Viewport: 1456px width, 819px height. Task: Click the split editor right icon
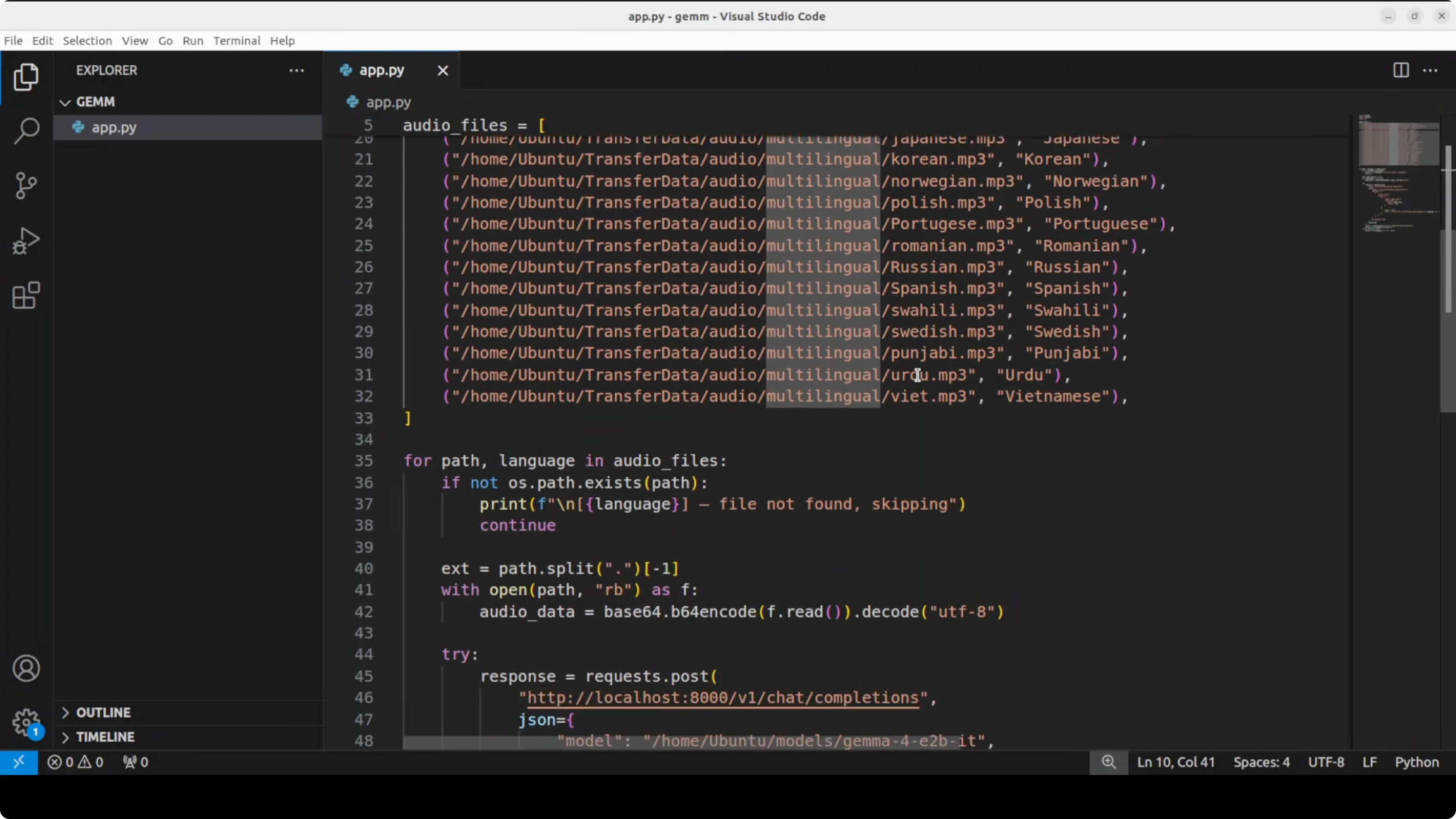pyautogui.click(x=1401, y=71)
